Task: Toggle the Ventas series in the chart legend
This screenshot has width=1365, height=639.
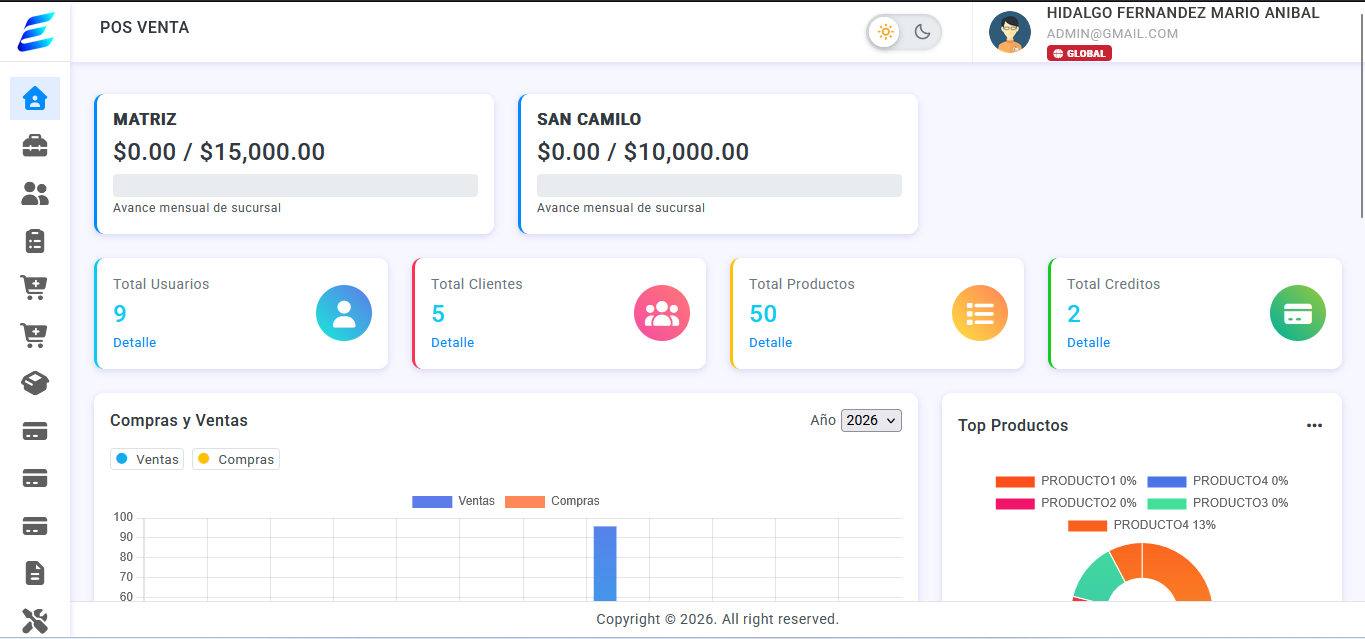Action: [453, 501]
